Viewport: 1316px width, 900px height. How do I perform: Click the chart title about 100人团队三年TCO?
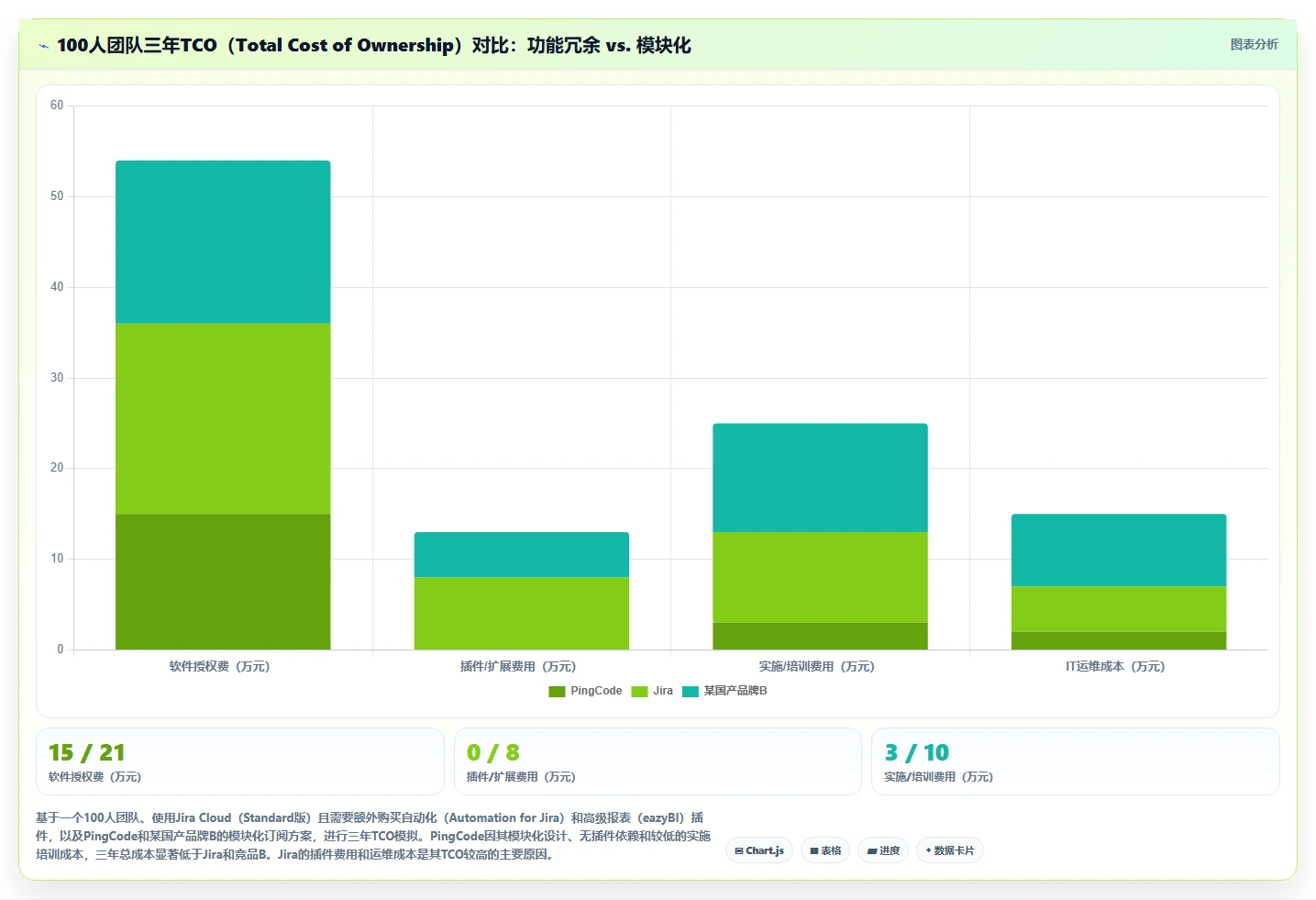[x=374, y=45]
